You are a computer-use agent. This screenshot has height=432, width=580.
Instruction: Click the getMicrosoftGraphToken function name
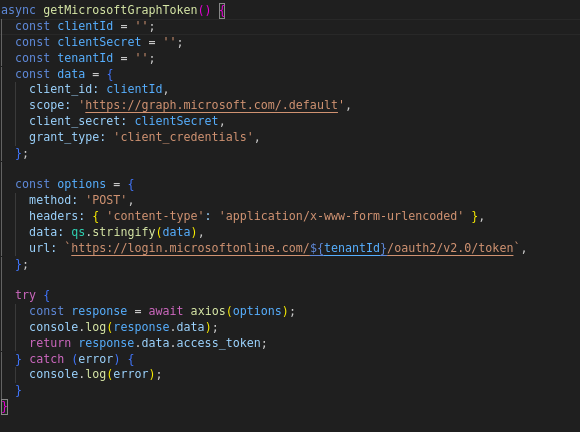click(x=120, y=10)
